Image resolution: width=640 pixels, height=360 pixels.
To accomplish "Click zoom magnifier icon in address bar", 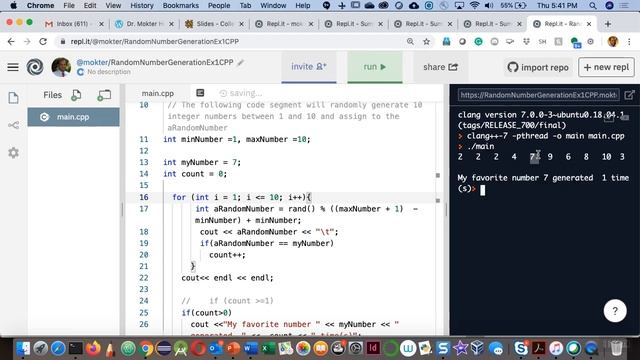I will [410, 42].
